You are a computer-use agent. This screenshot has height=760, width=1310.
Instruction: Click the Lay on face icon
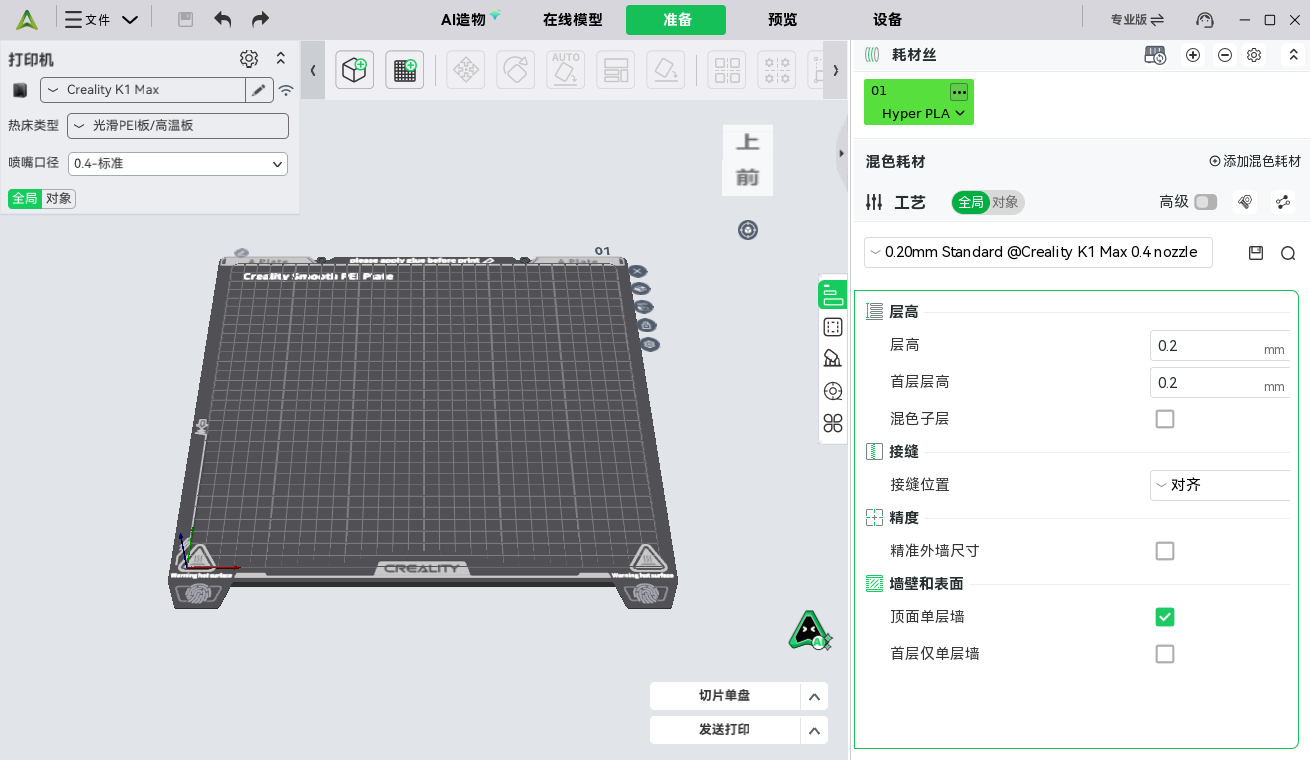(x=666, y=70)
